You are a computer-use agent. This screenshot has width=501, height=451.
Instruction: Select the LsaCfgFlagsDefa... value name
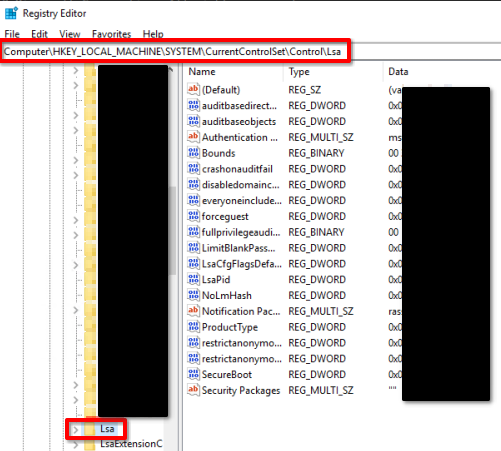[242, 264]
